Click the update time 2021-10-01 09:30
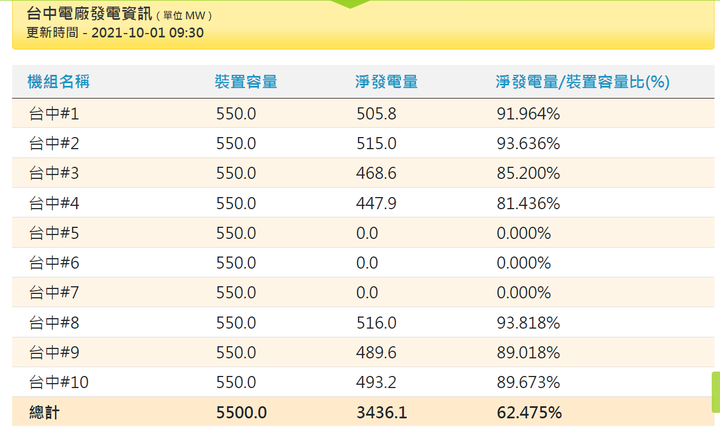 click(x=147, y=33)
